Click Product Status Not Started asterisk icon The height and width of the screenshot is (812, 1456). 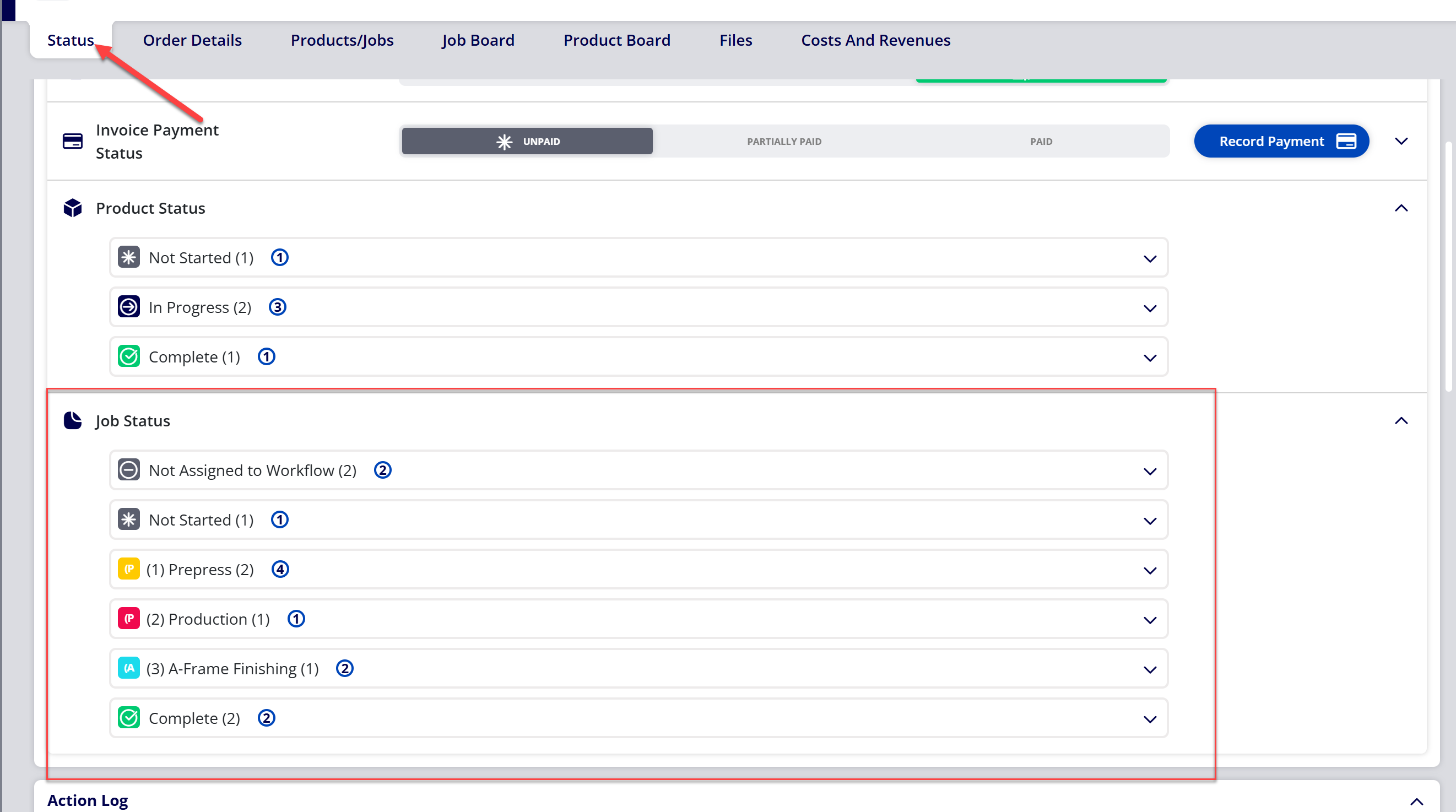pos(129,258)
